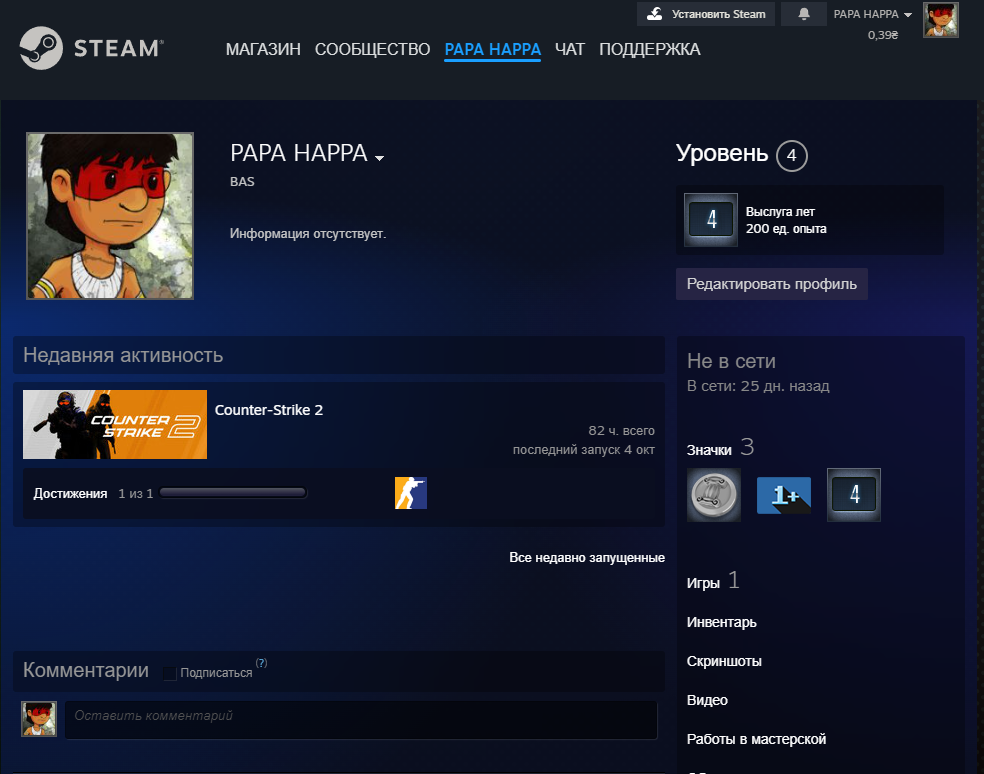Screen dimensions: 984x774
Task: Open the ПОДДЕРЖКА menu
Action: [x=650, y=49]
